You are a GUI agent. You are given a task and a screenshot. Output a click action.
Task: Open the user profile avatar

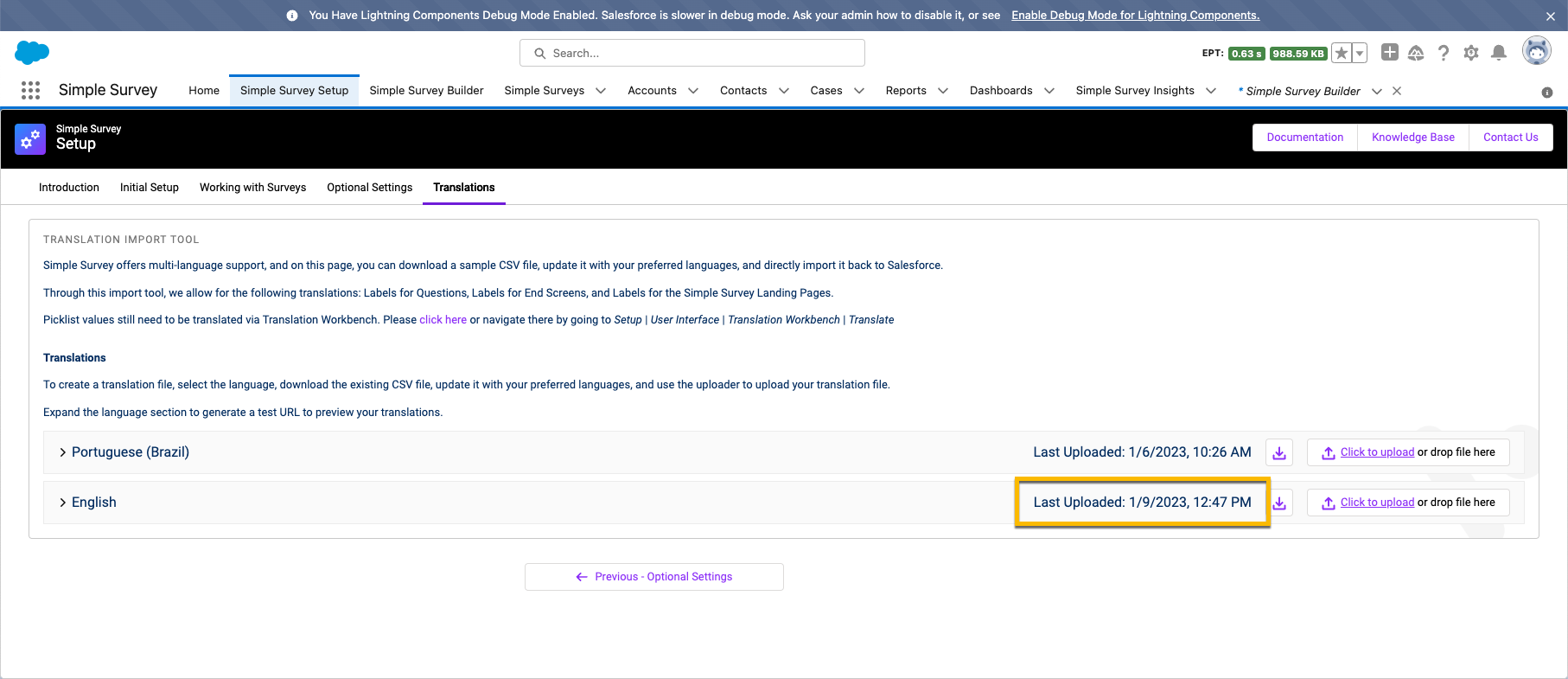click(1536, 52)
